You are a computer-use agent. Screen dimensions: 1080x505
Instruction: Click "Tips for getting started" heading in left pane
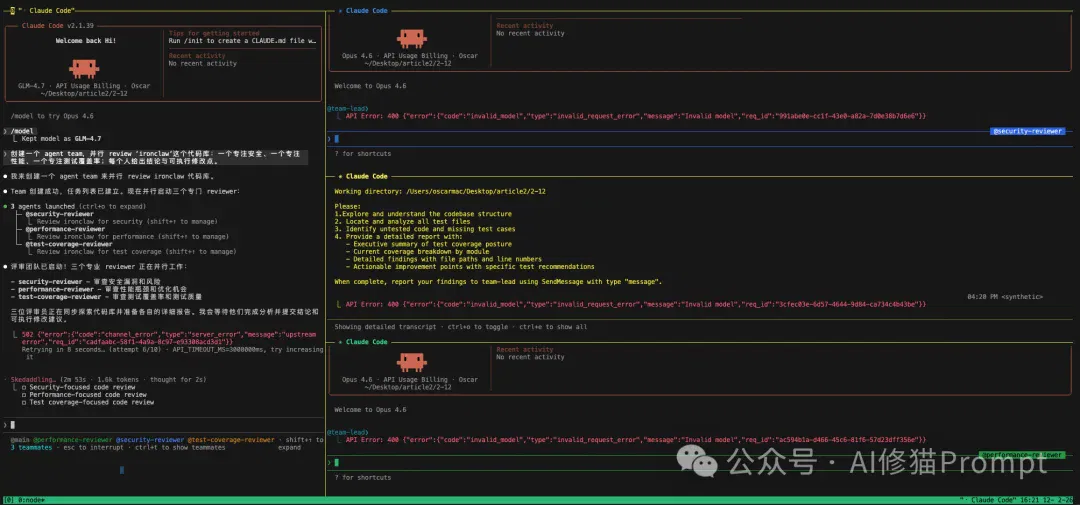pos(214,33)
